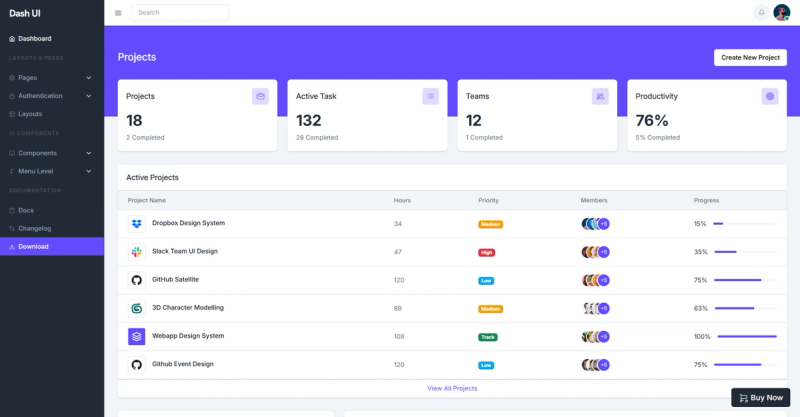Click the Productivity card target icon
This screenshot has width=800, height=417.
point(770,96)
